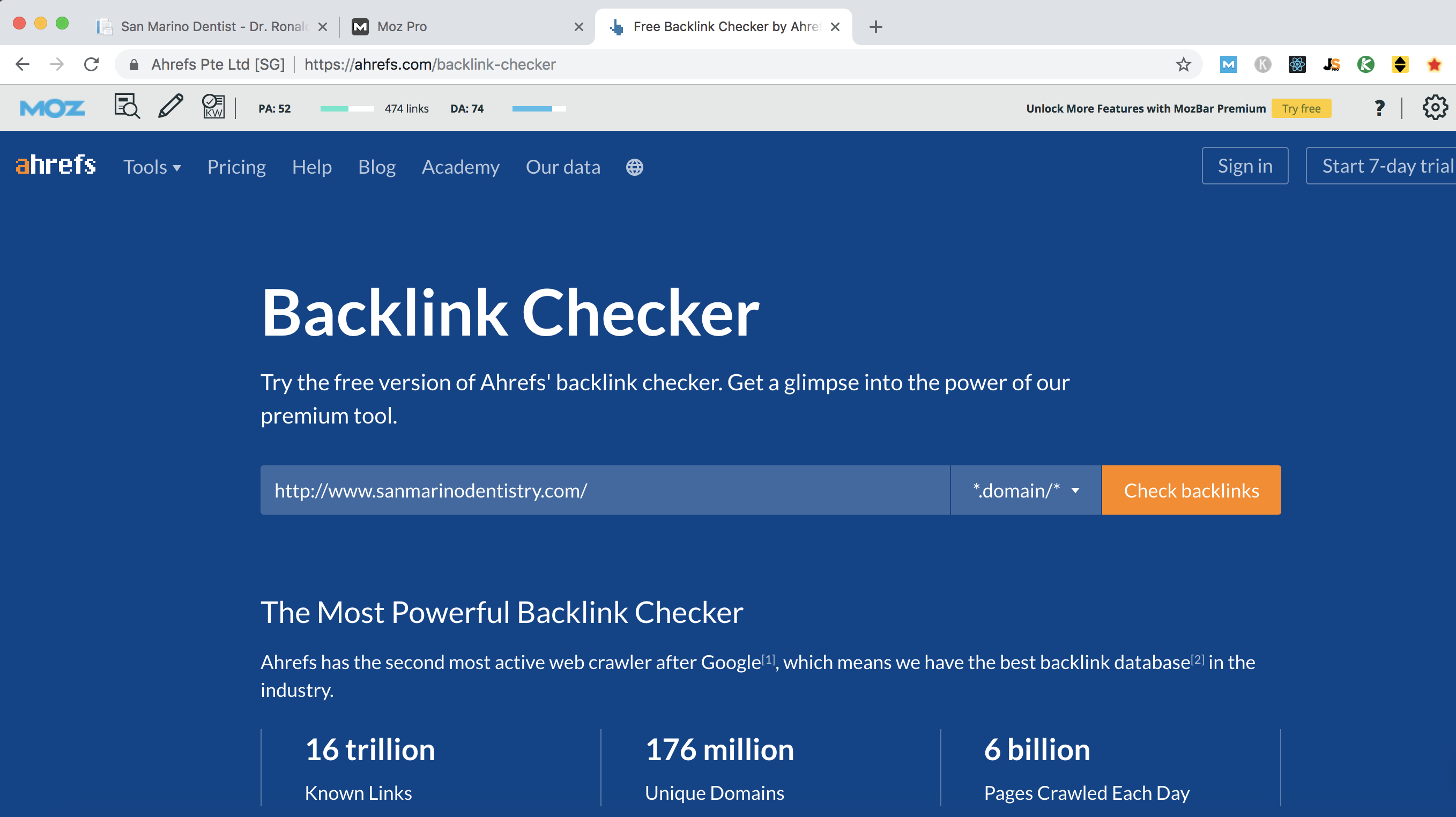Close the Moz Pro tab
This screenshot has height=817, width=1456.
click(579, 27)
